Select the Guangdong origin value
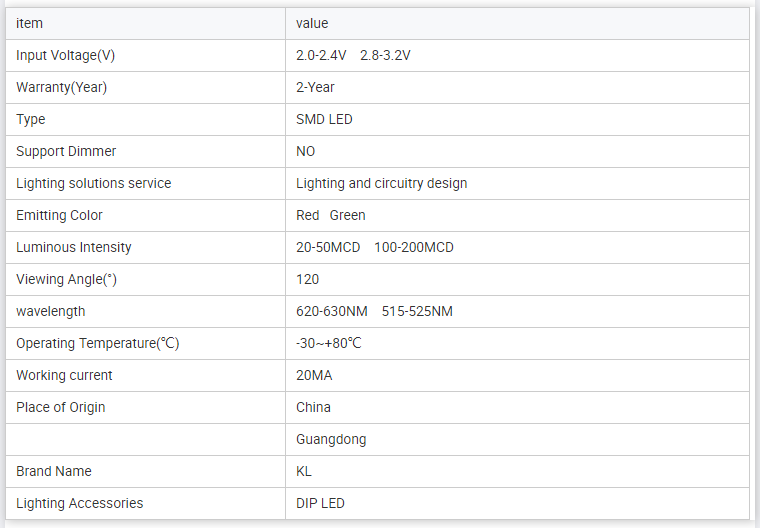 (x=331, y=439)
